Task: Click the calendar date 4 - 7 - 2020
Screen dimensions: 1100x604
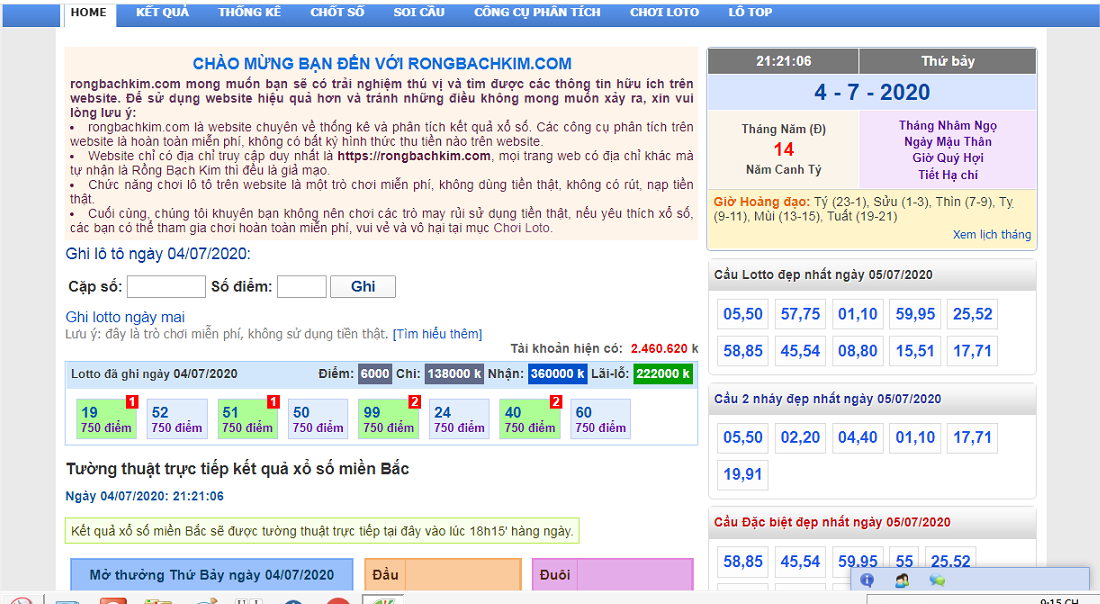Action: pos(872,92)
